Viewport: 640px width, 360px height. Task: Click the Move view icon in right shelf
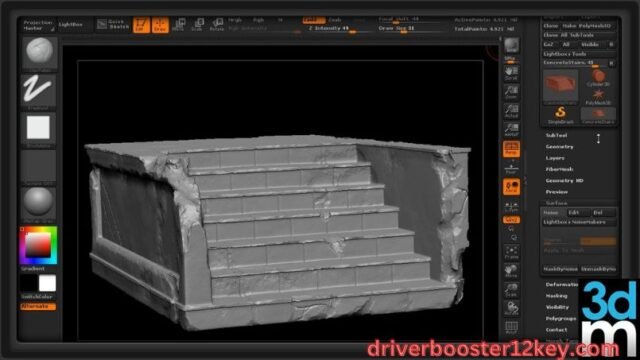511,271
